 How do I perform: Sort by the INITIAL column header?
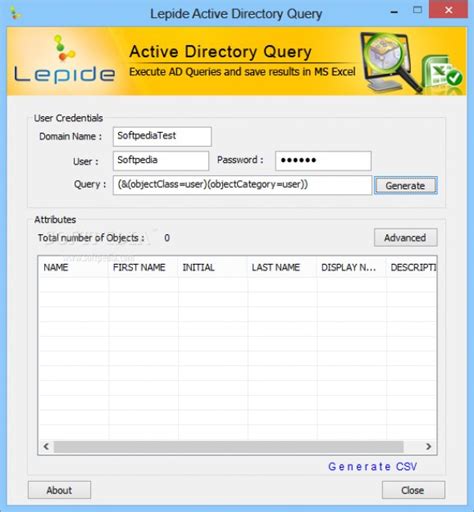[213, 267]
